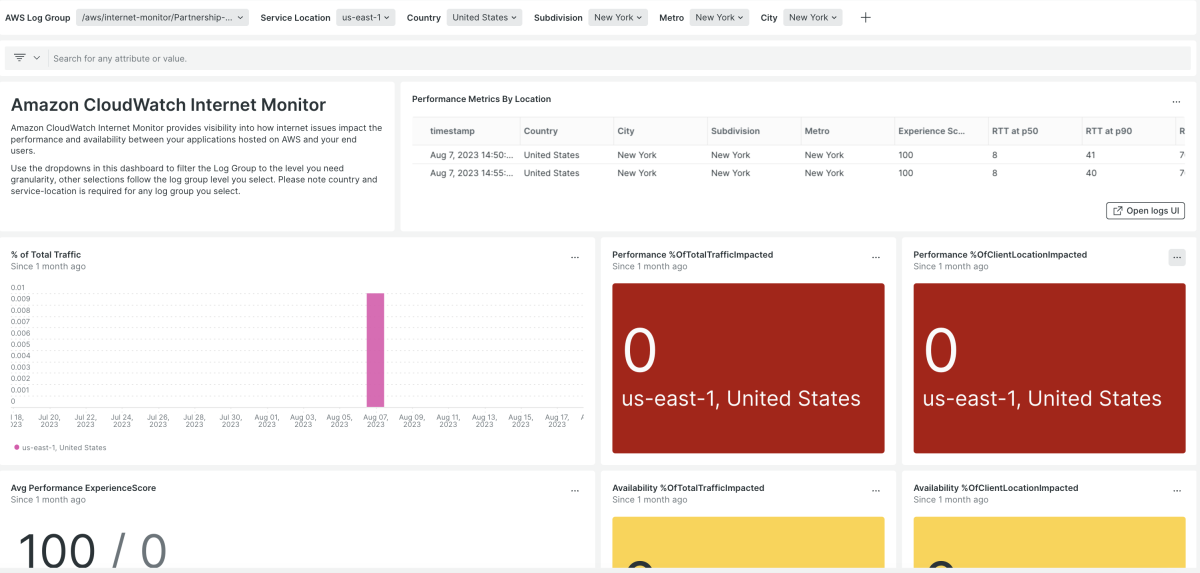
Task: Click the RTT at p50 column header
Action: coord(1015,131)
